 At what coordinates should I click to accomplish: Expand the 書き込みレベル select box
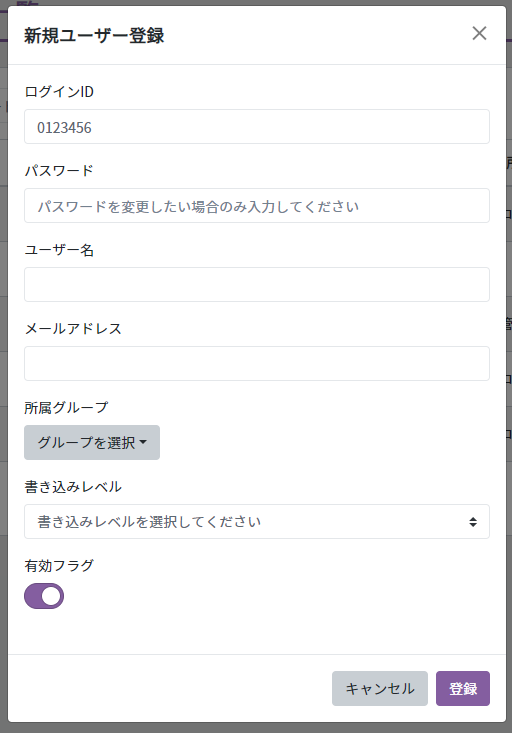pos(257,521)
